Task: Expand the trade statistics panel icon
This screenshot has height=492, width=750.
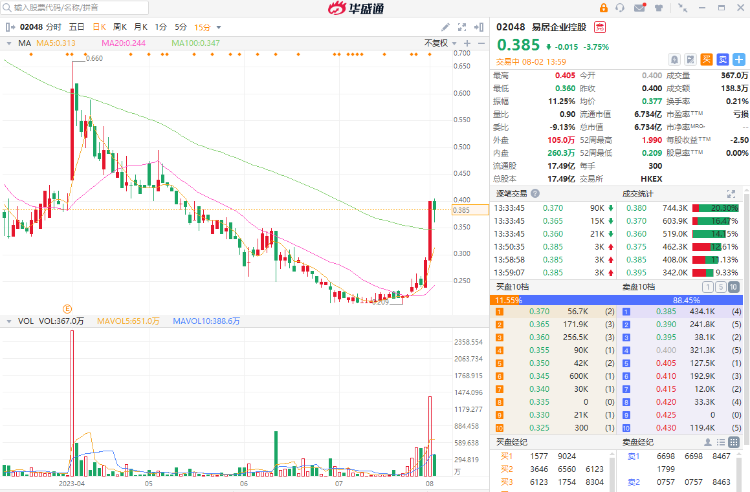Action: (730, 194)
